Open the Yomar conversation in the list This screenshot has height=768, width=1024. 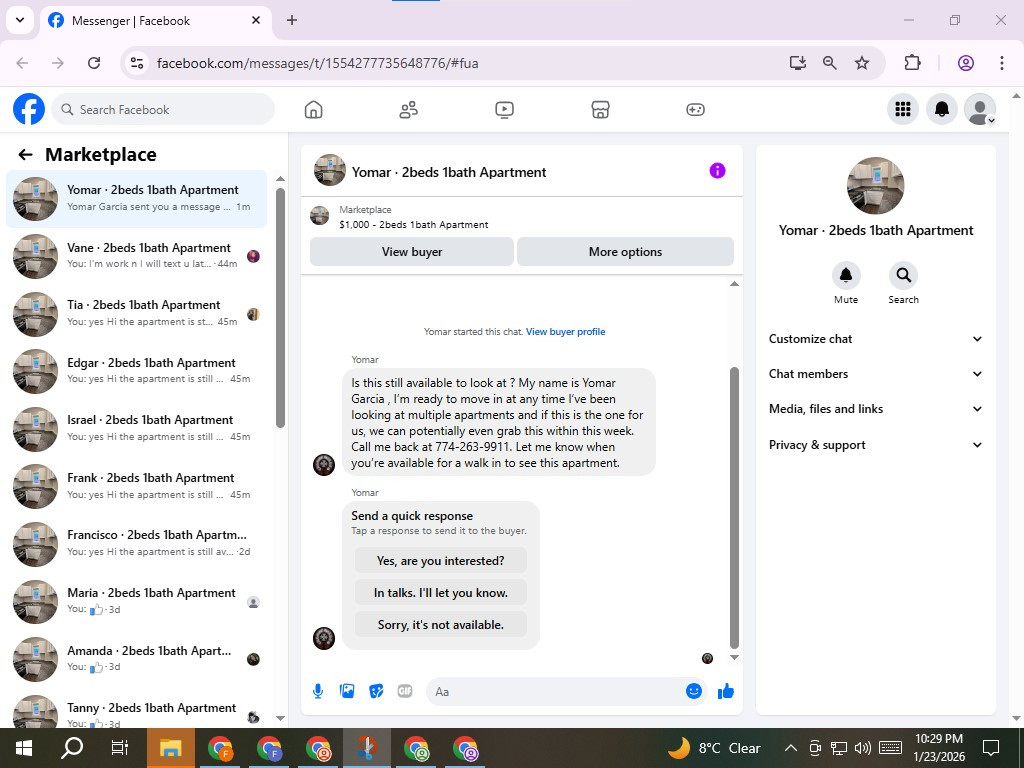click(x=136, y=199)
